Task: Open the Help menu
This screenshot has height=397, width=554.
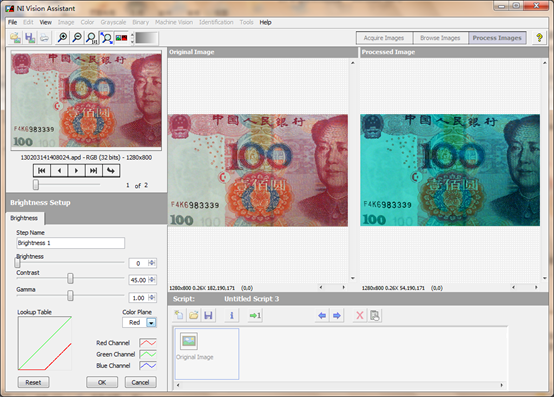Action: click(x=265, y=22)
